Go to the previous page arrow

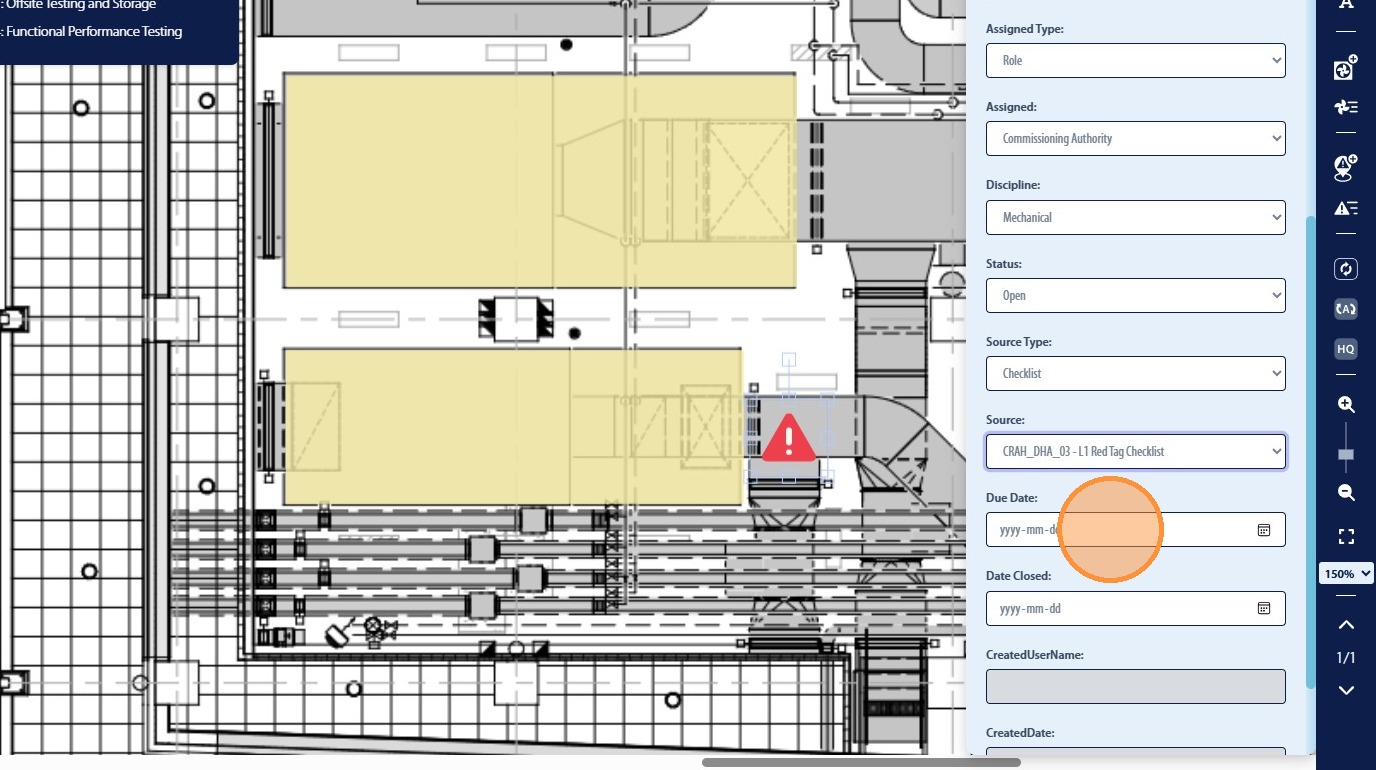(1346, 625)
